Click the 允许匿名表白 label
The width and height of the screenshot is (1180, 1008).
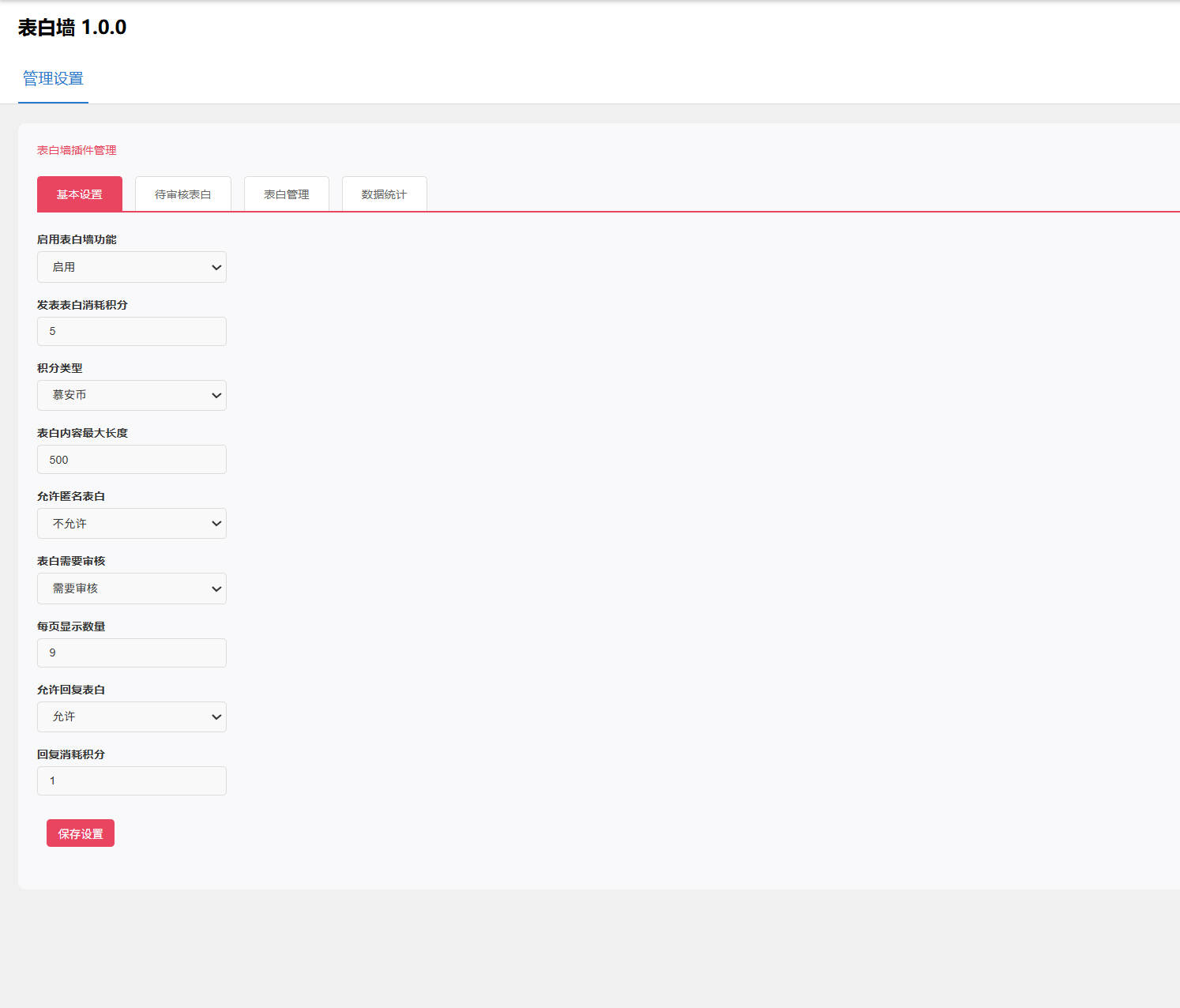click(71, 496)
